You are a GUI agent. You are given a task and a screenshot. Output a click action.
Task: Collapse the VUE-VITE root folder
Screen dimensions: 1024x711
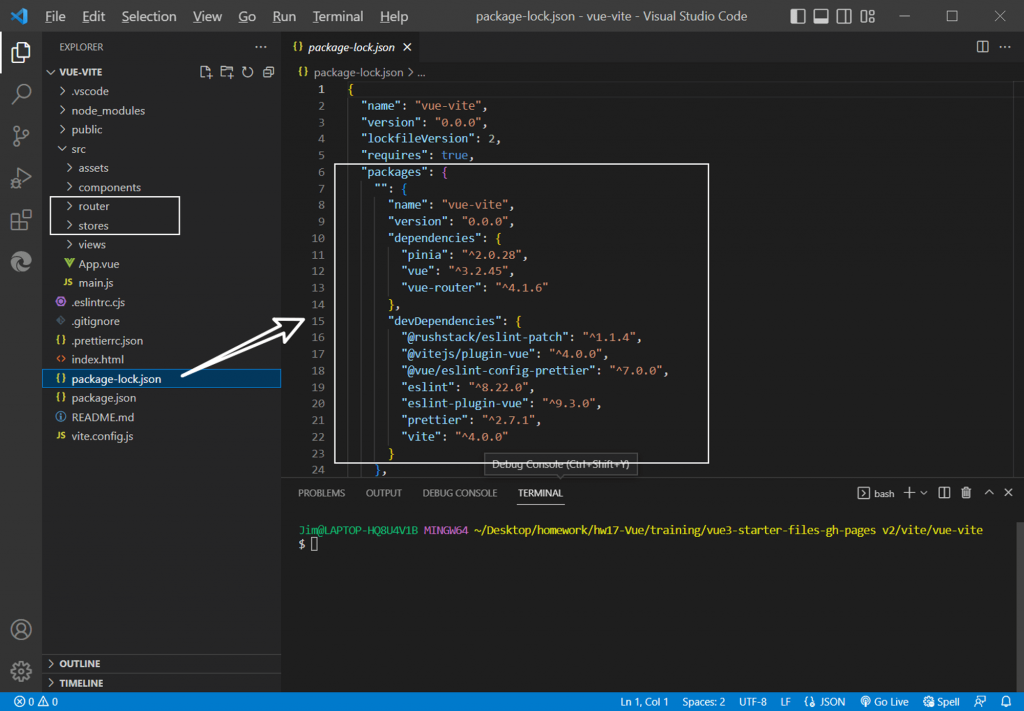point(161,72)
